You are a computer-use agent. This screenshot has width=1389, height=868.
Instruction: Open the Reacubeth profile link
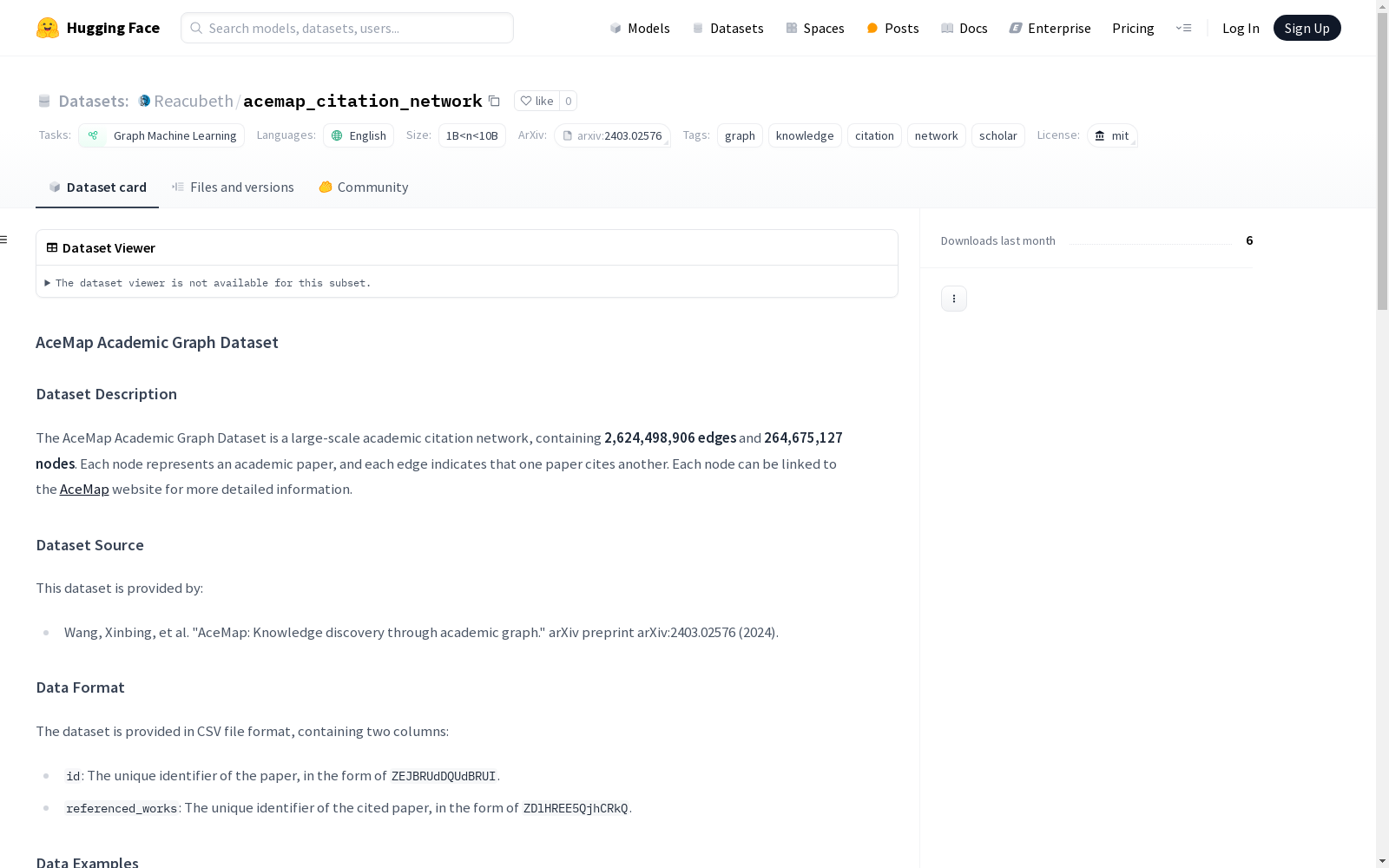coord(194,101)
